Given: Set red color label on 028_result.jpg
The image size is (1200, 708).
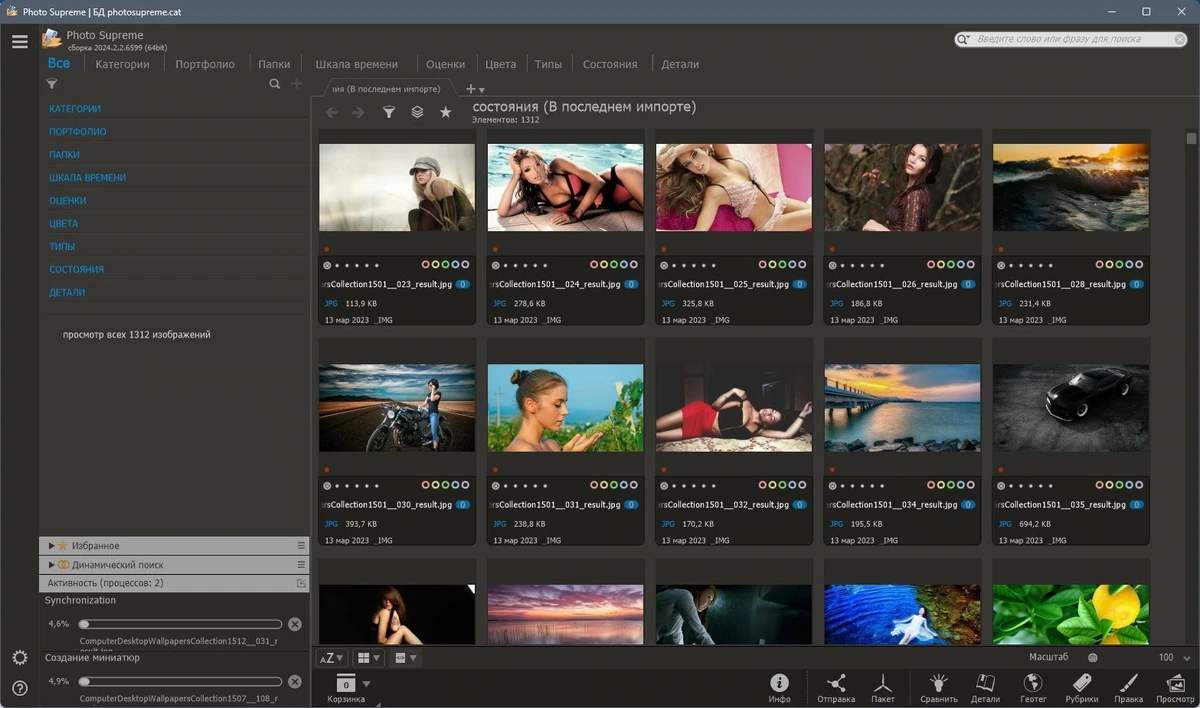Looking at the screenshot, I should (1099, 265).
